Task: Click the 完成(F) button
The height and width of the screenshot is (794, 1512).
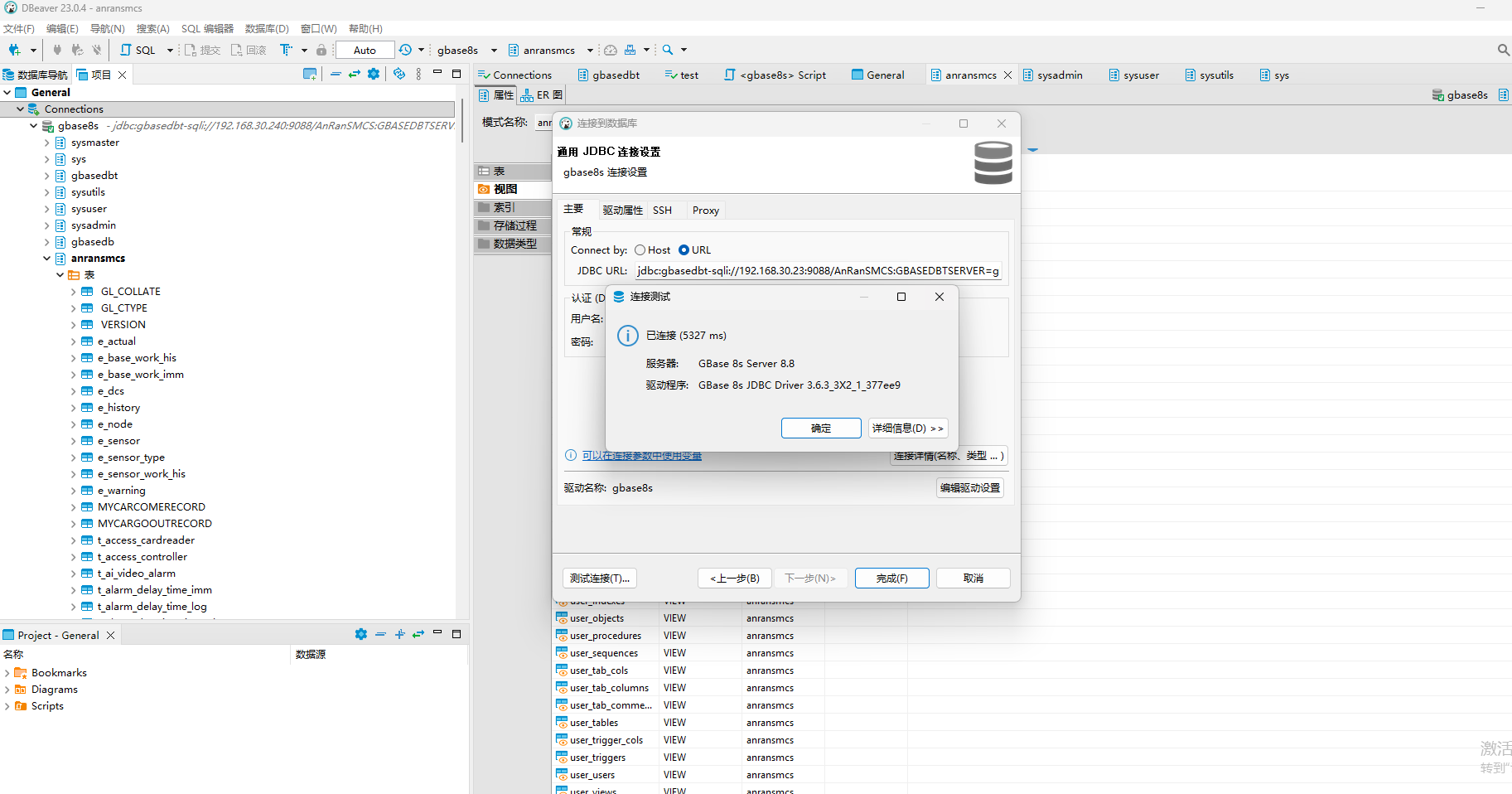Action: (892, 578)
